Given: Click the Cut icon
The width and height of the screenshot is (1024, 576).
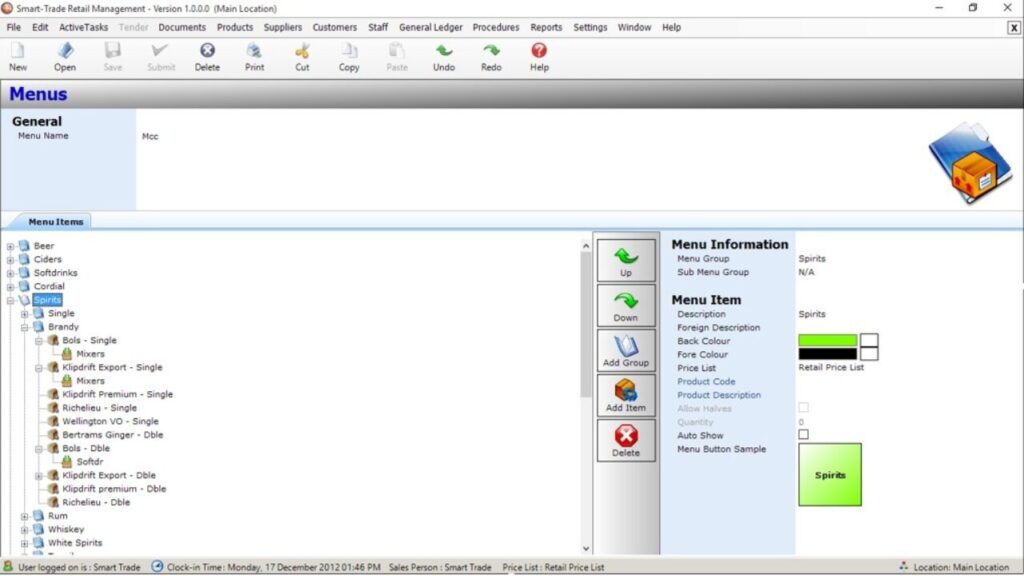Looking at the screenshot, I should (302, 57).
